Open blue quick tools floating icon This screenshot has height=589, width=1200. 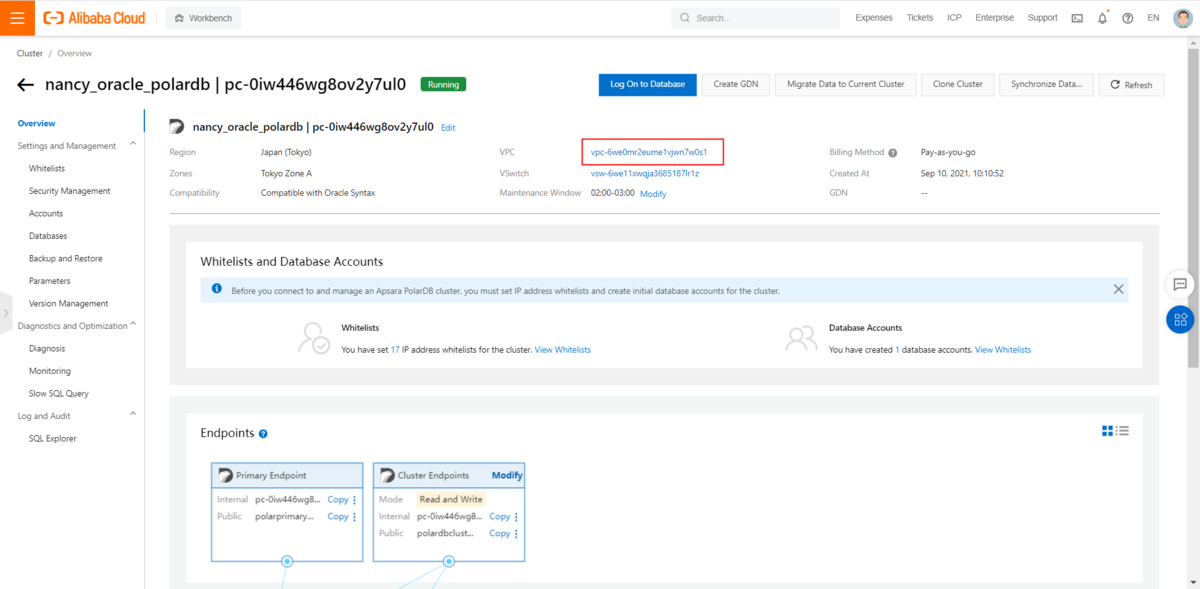[1180, 320]
